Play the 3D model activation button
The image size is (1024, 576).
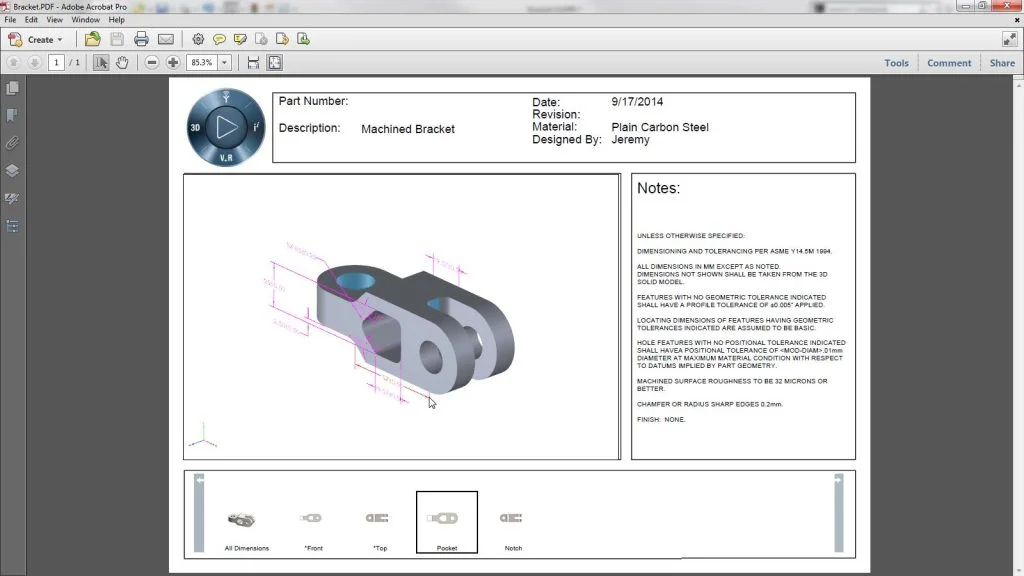coord(225,127)
